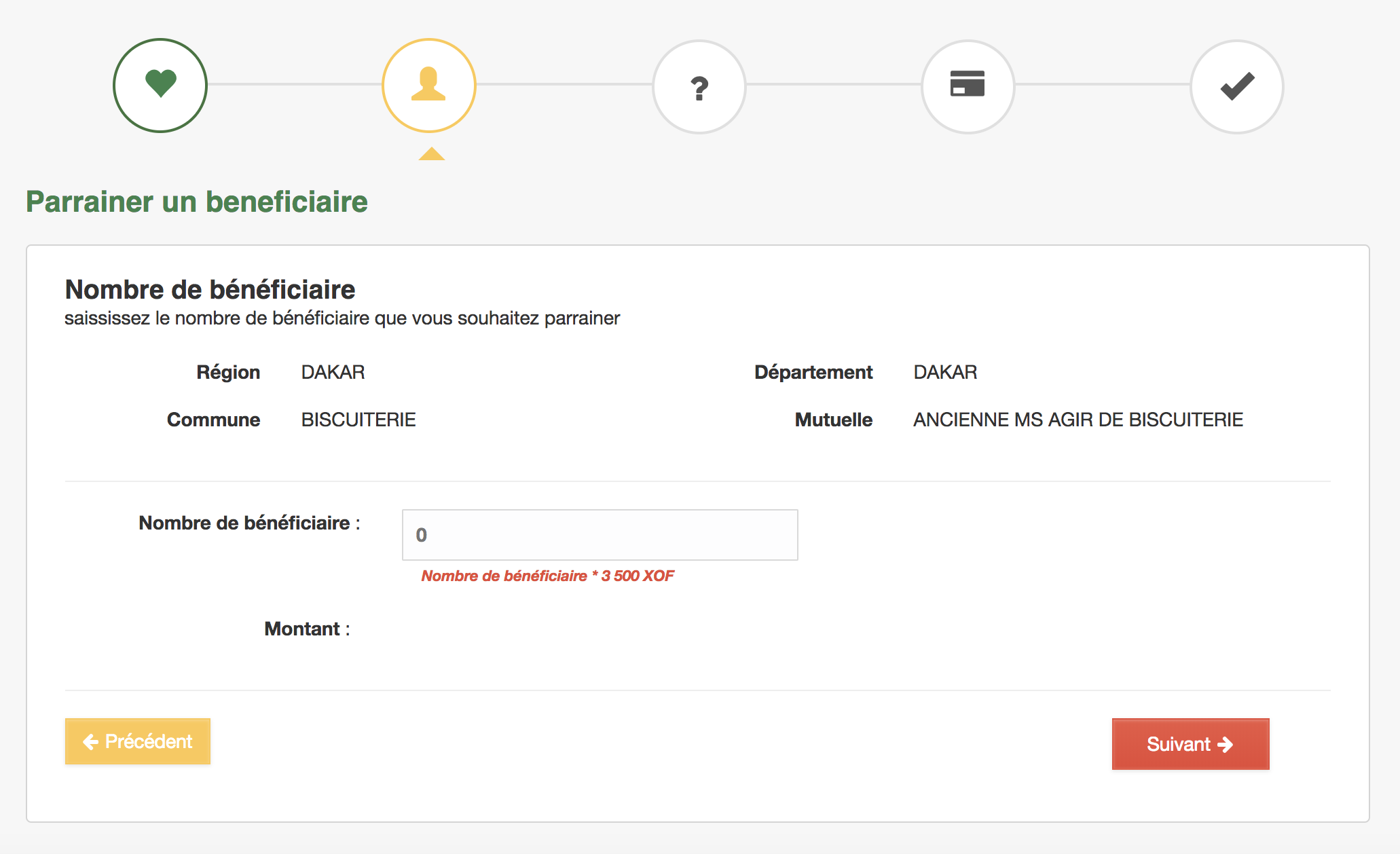Click the Parrainer un beneficiaire page title
Viewport: 1400px width, 854px height.
click(197, 202)
